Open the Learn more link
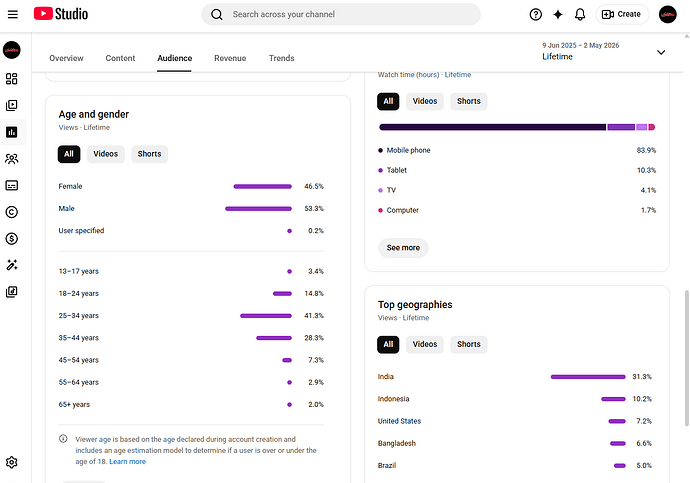This screenshot has width=690, height=483. (x=128, y=461)
